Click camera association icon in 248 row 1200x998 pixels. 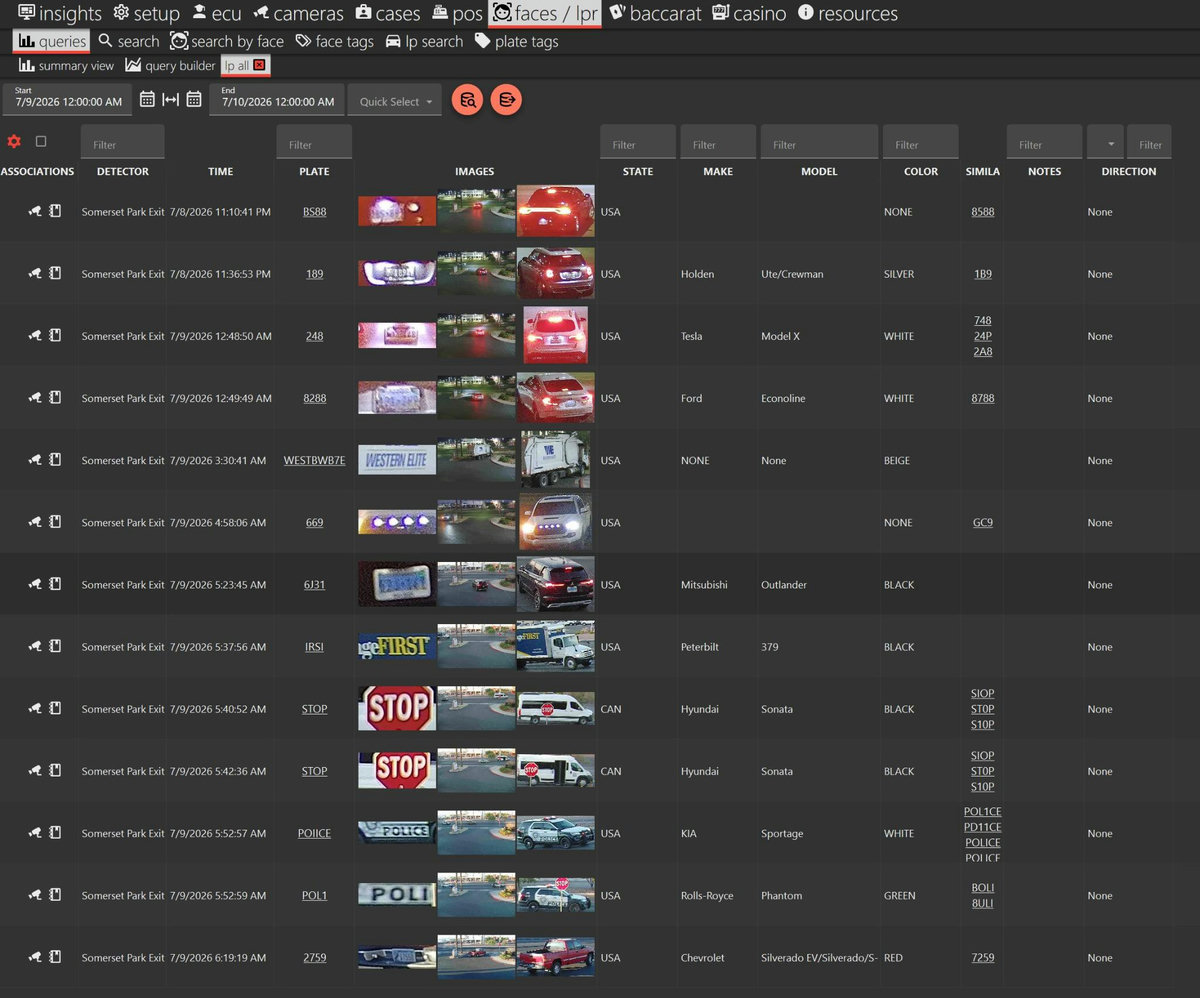(x=35, y=336)
